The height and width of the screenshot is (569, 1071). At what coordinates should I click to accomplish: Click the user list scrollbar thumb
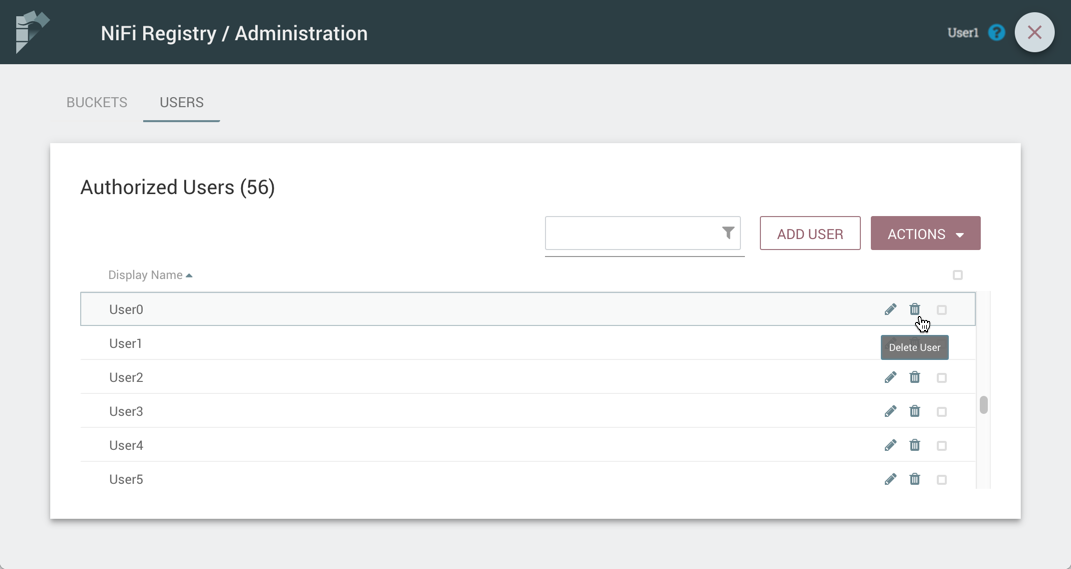(984, 405)
